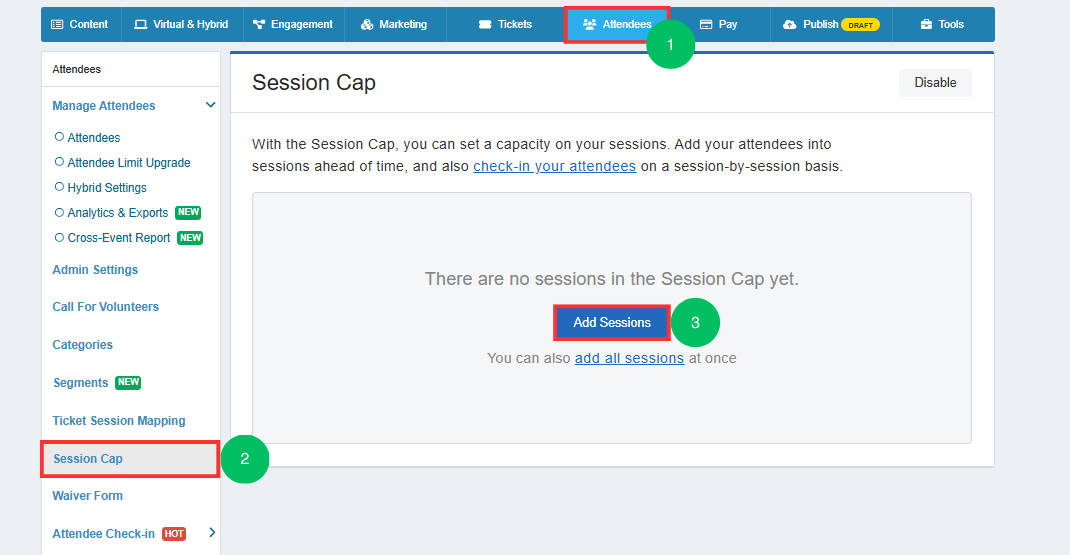Click the Disable button

935,83
